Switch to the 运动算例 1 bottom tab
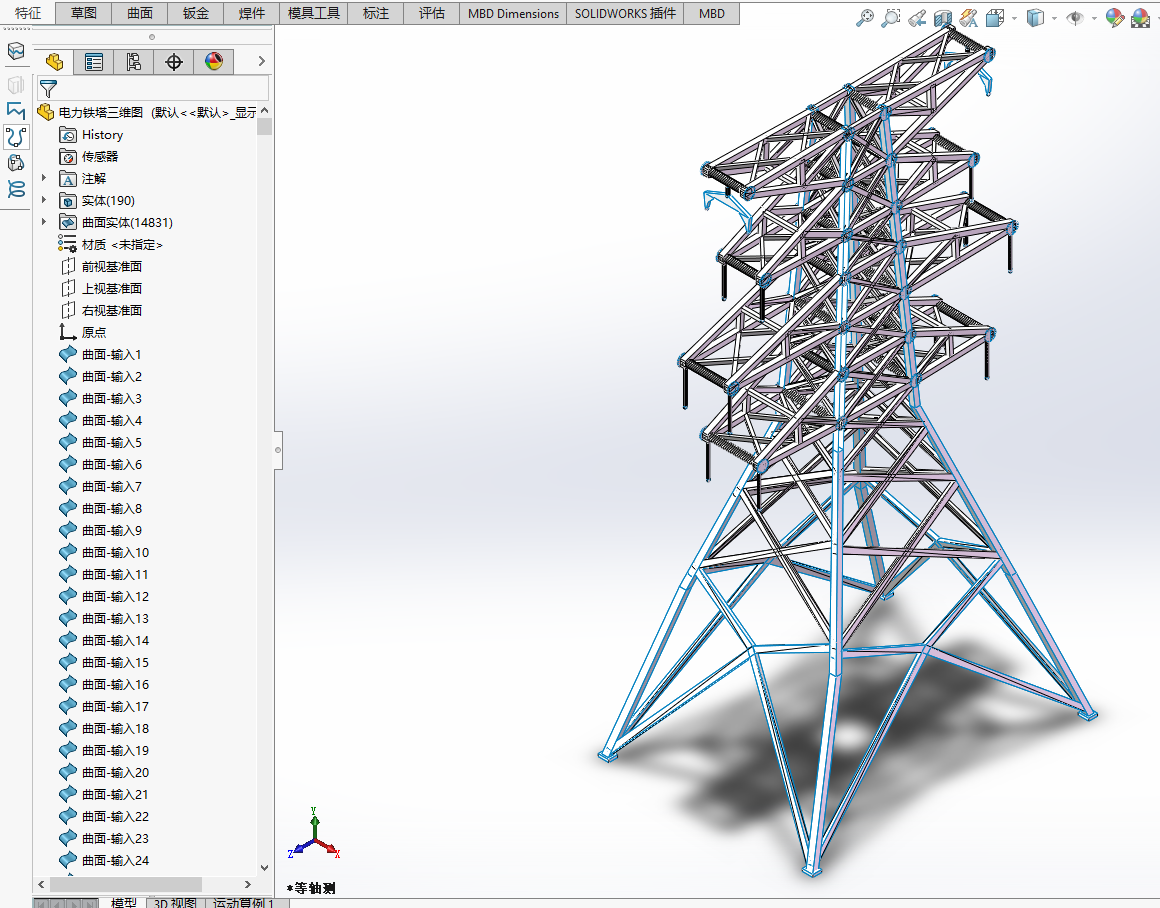The height and width of the screenshot is (908, 1160). pyautogui.click(x=243, y=903)
